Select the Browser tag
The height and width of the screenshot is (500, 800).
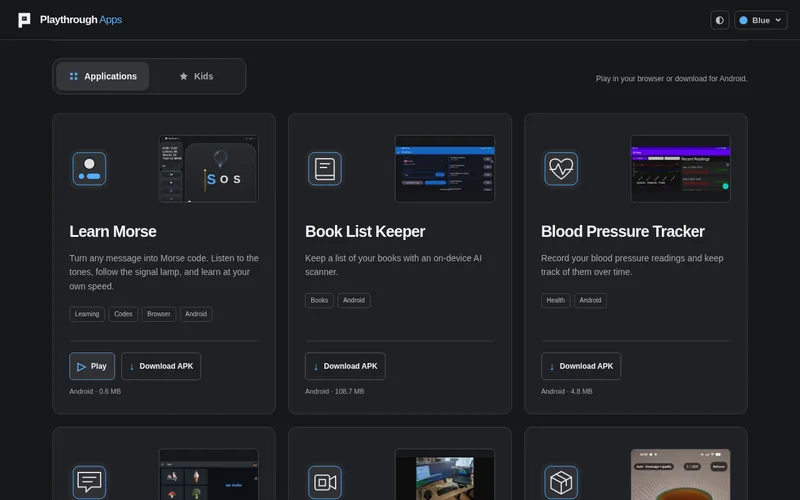(x=159, y=314)
